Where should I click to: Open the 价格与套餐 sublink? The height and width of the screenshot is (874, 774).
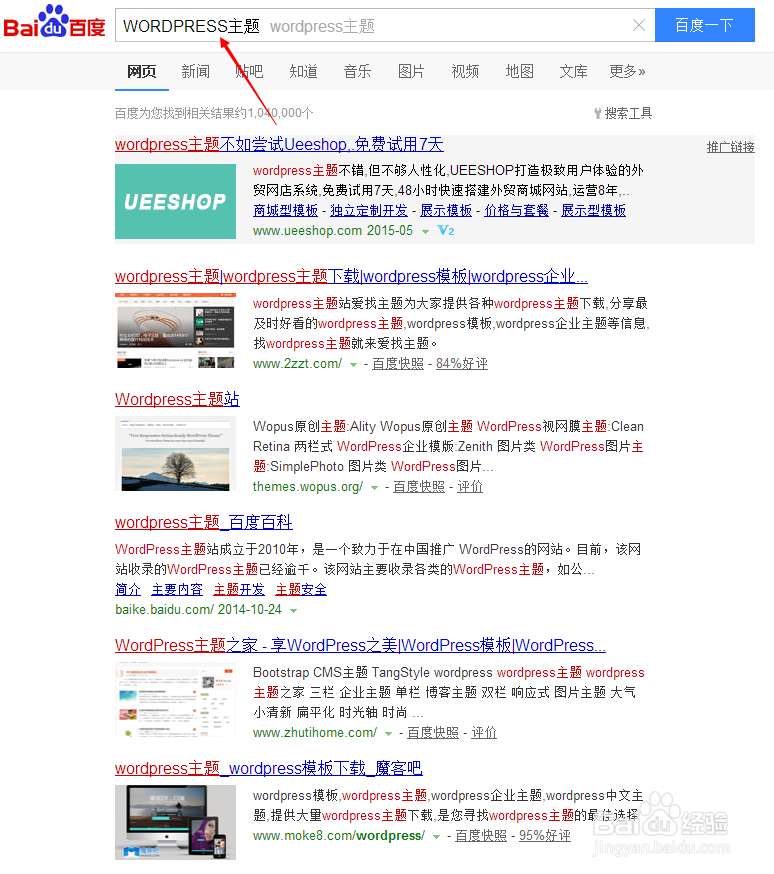pyautogui.click(x=517, y=210)
